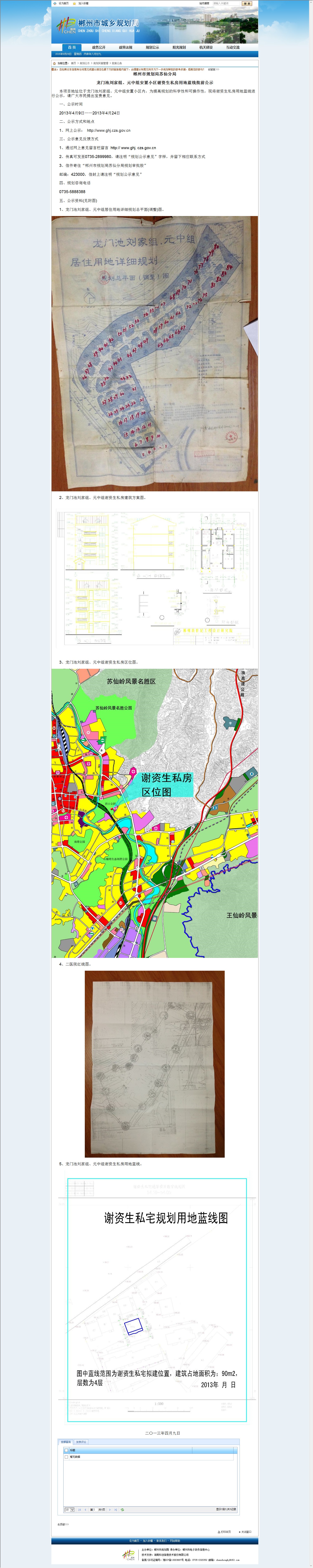Open the 二医院红线图 photo
Screen dimensions: 313x1568
coord(154,1064)
